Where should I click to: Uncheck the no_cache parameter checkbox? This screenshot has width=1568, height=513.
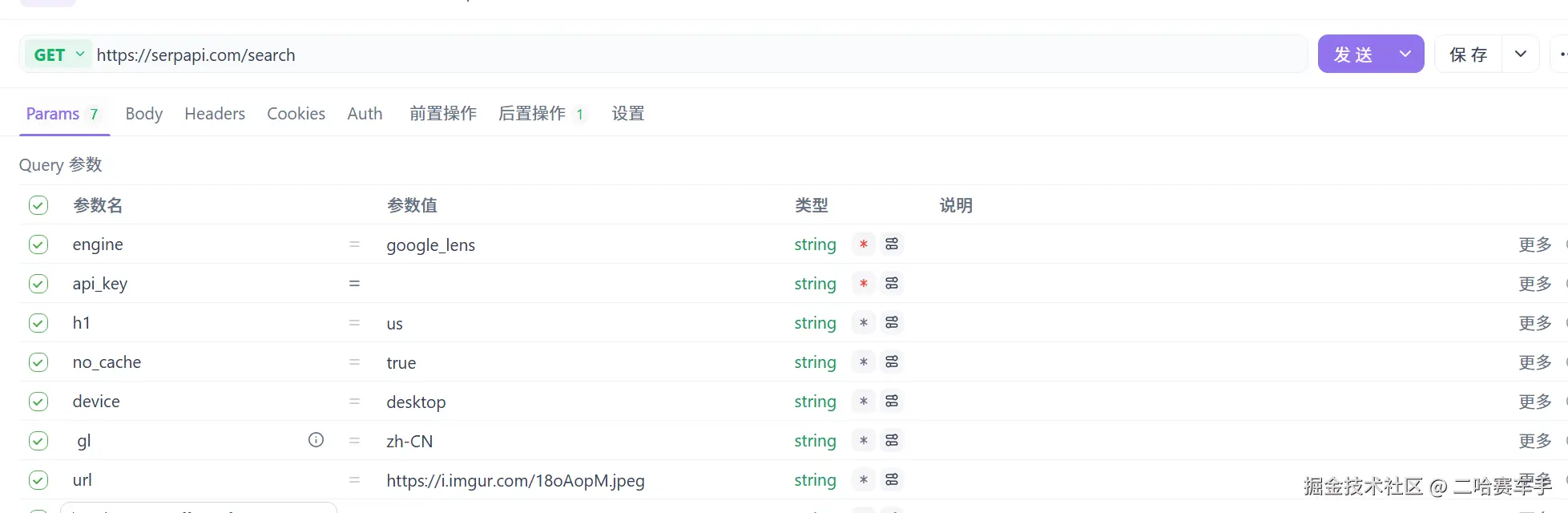click(x=38, y=362)
